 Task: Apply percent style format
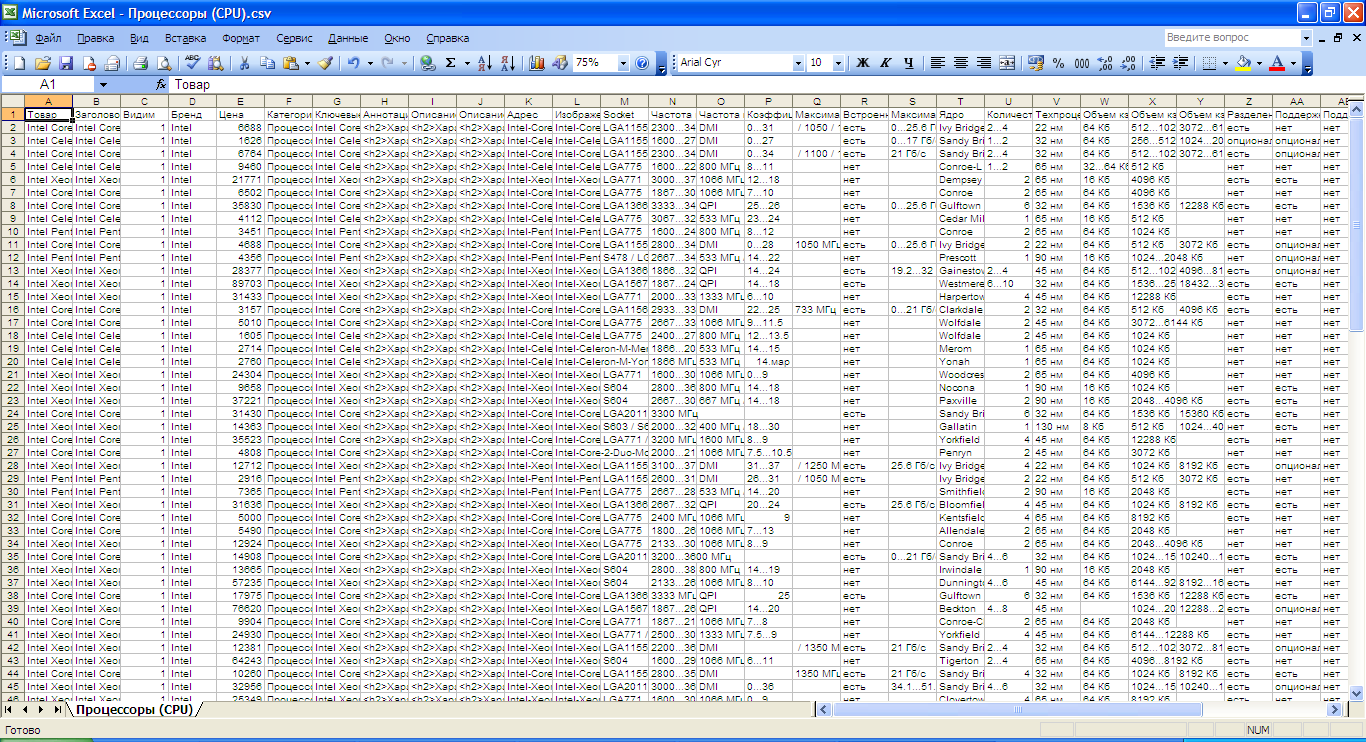(1058, 62)
